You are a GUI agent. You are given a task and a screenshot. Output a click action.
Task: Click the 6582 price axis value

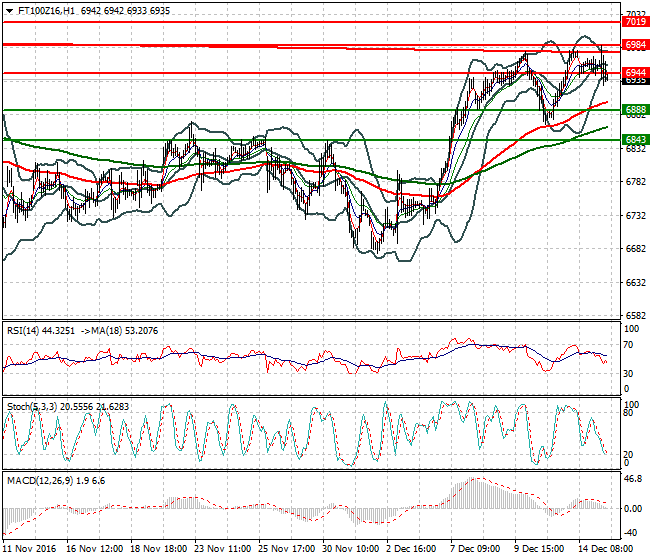(636, 315)
